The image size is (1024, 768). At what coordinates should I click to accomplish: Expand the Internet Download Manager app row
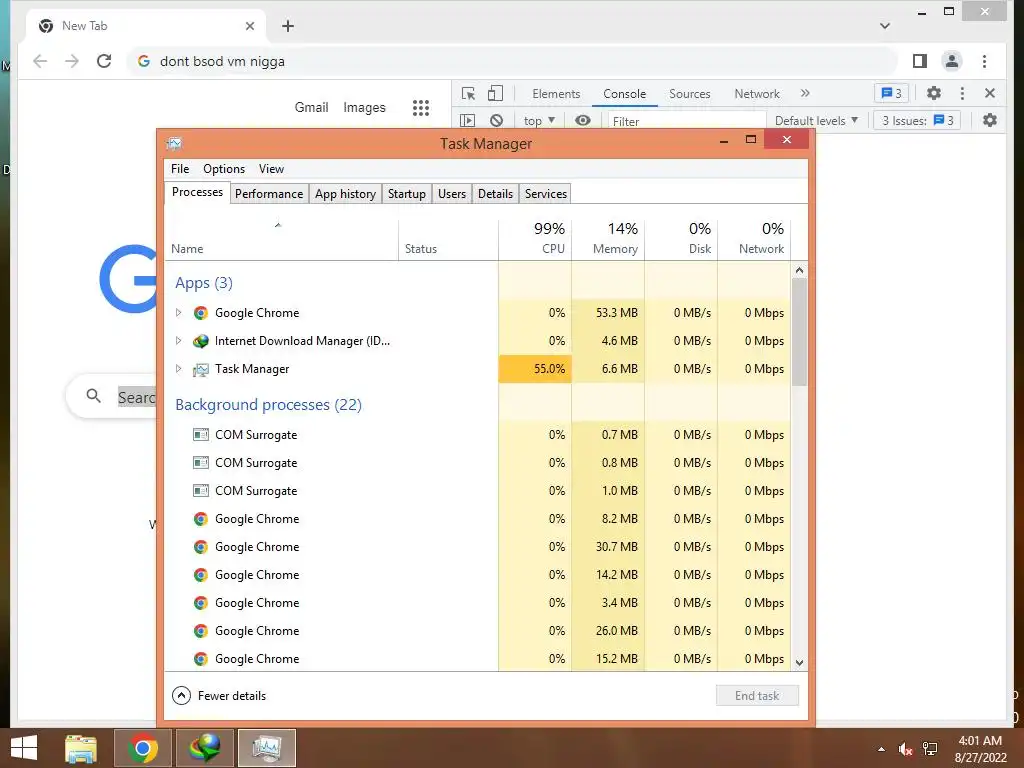[x=178, y=341]
